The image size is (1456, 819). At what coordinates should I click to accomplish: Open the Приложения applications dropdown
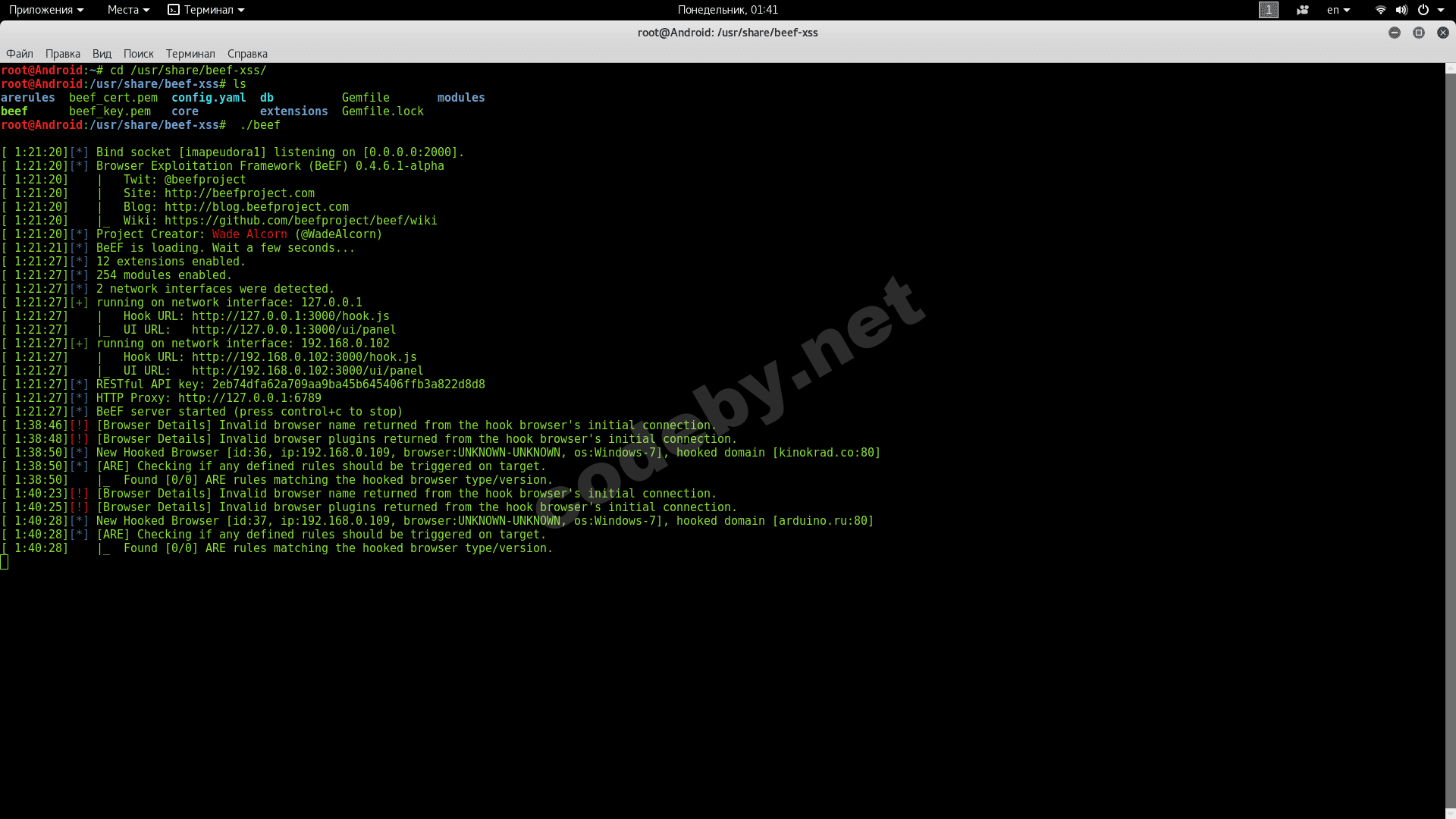point(46,10)
